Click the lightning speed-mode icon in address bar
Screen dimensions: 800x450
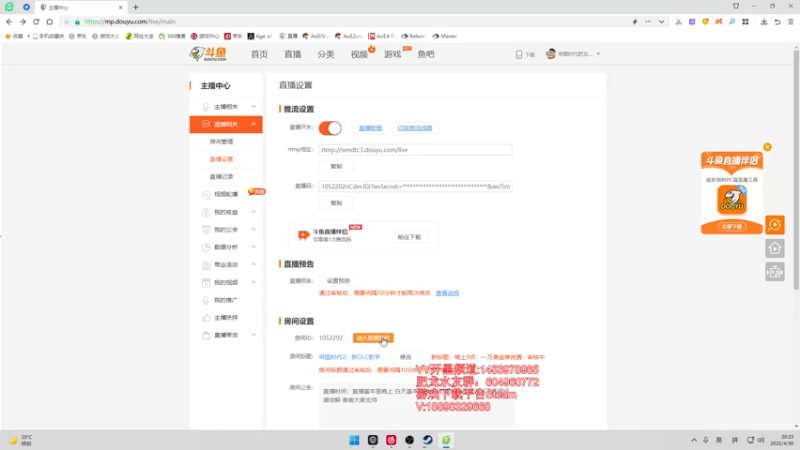pyautogui.click(x=635, y=21)
